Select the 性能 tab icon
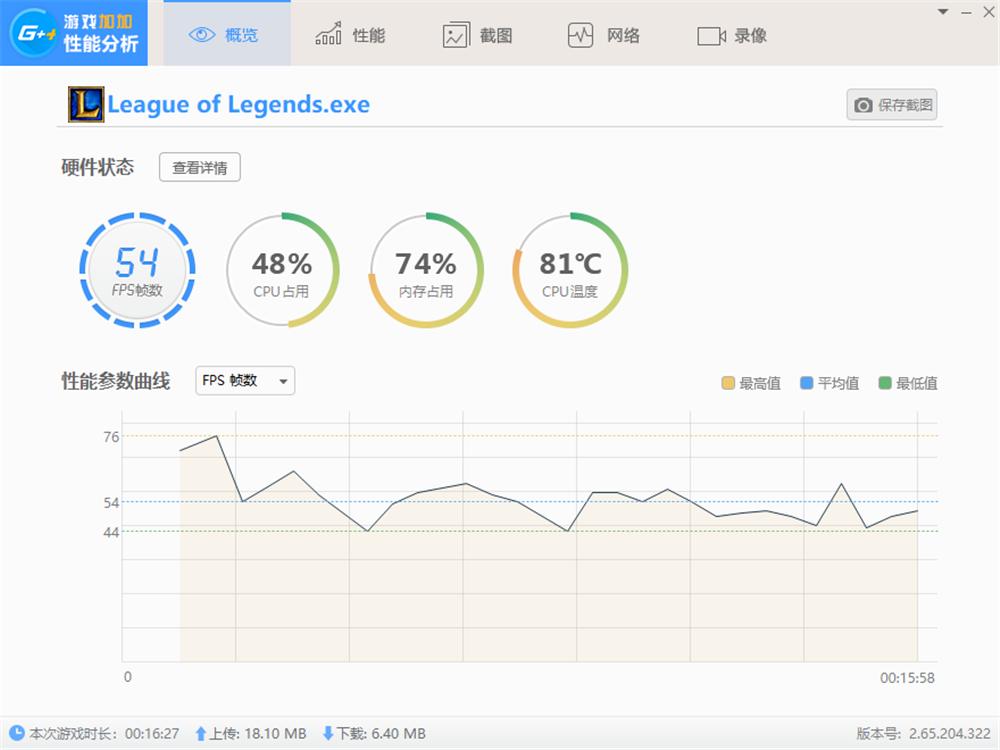Screen dimensions: 1000x750 point(329,33)
